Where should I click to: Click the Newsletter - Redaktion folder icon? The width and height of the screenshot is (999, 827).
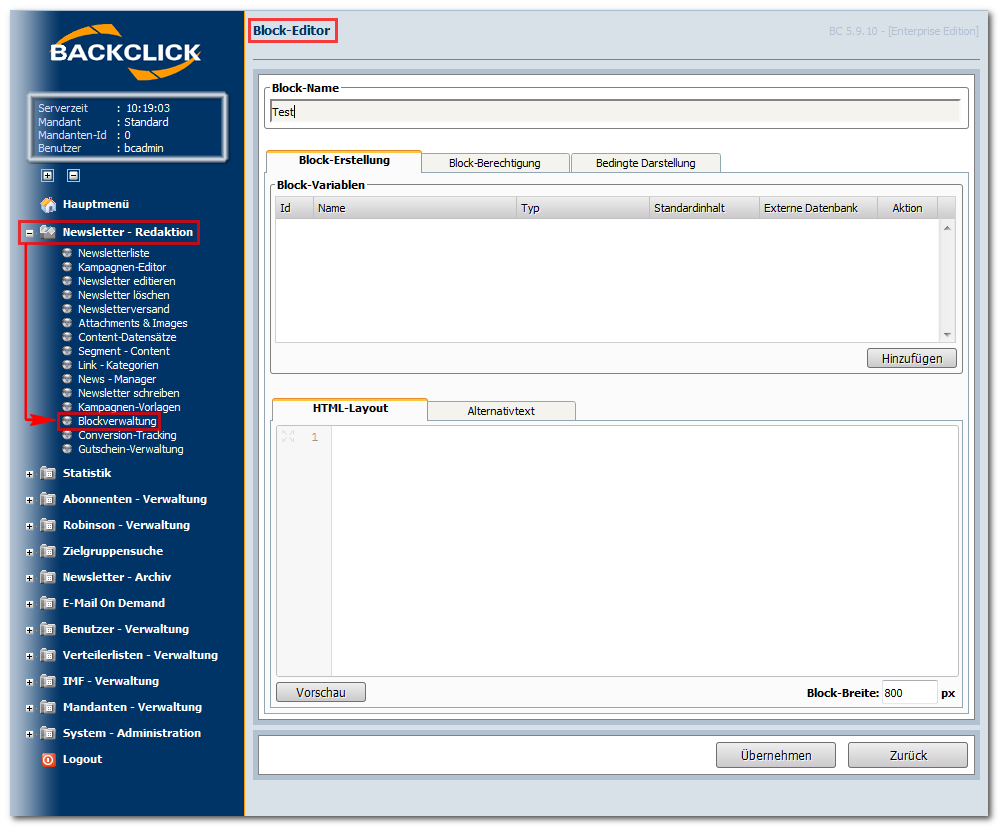(x=48, y=232)
